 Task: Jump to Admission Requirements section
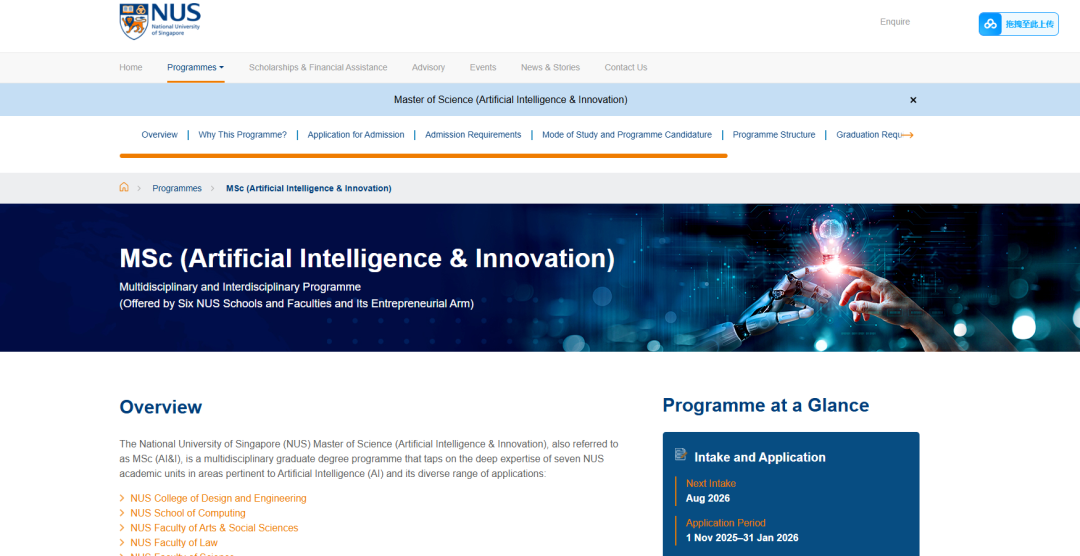pyautogui.click(x=473, y=135)
